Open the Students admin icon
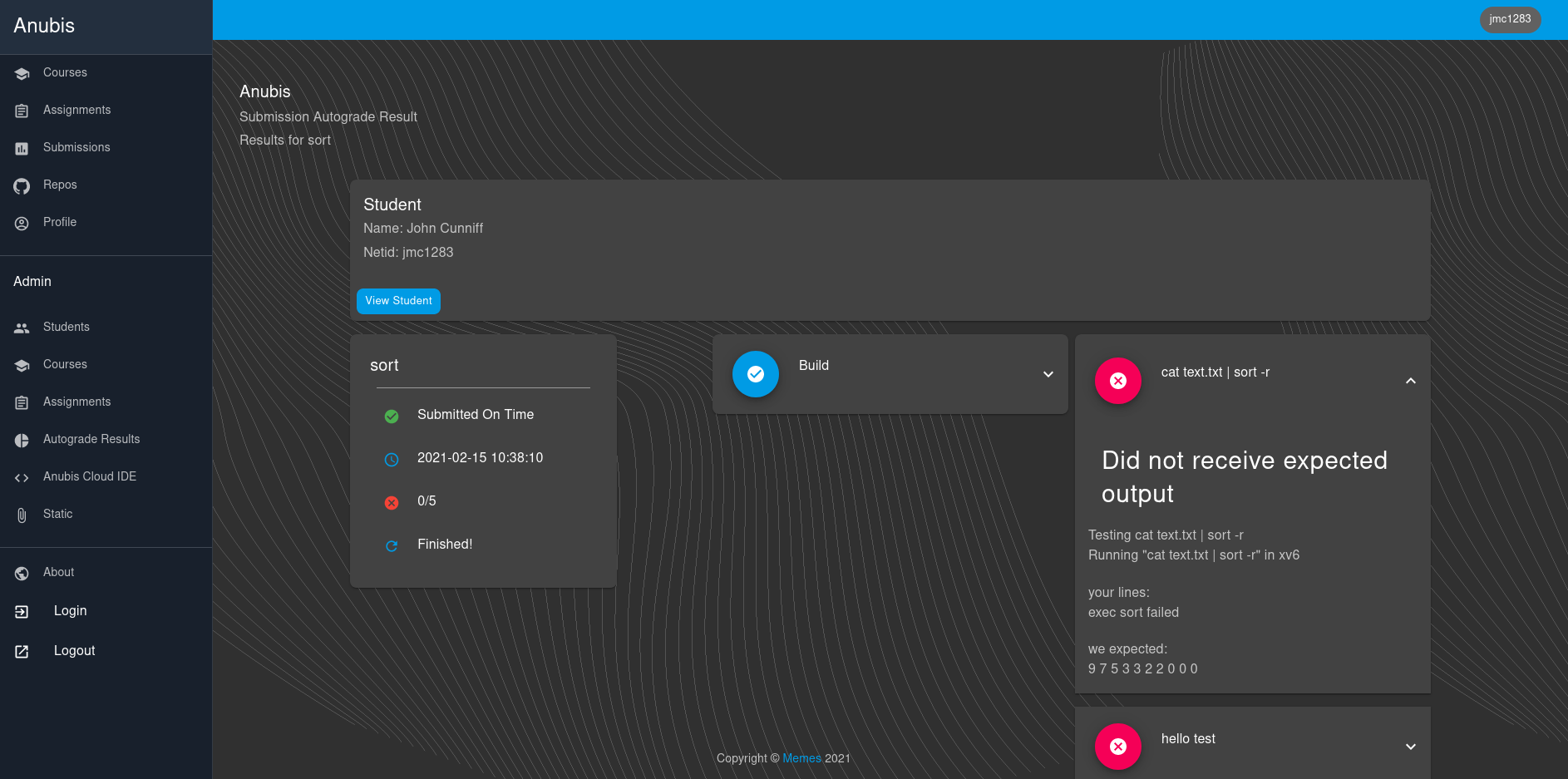 (x=22, y=327)
